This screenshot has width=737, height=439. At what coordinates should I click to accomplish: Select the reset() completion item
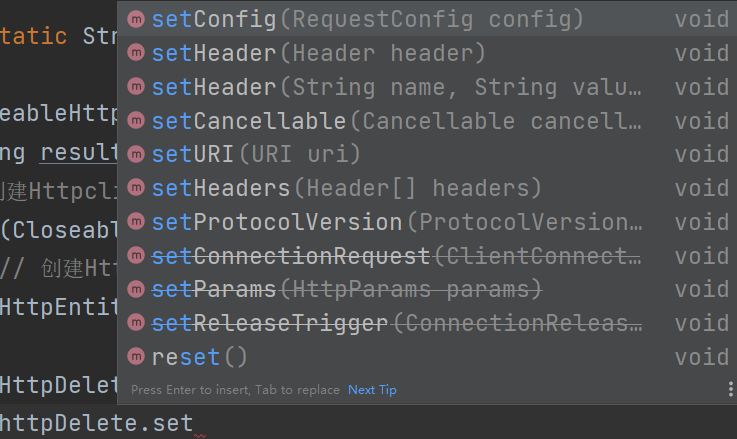click(200, 357)
